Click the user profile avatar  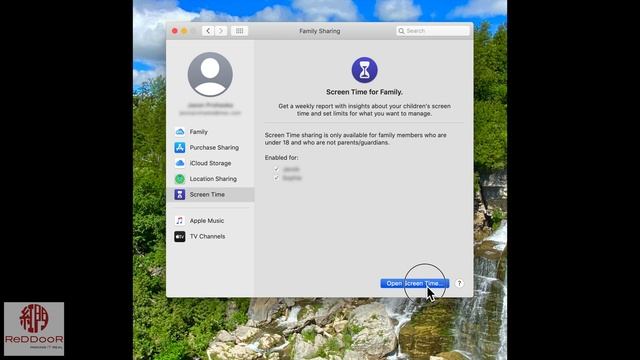point(210,74)
